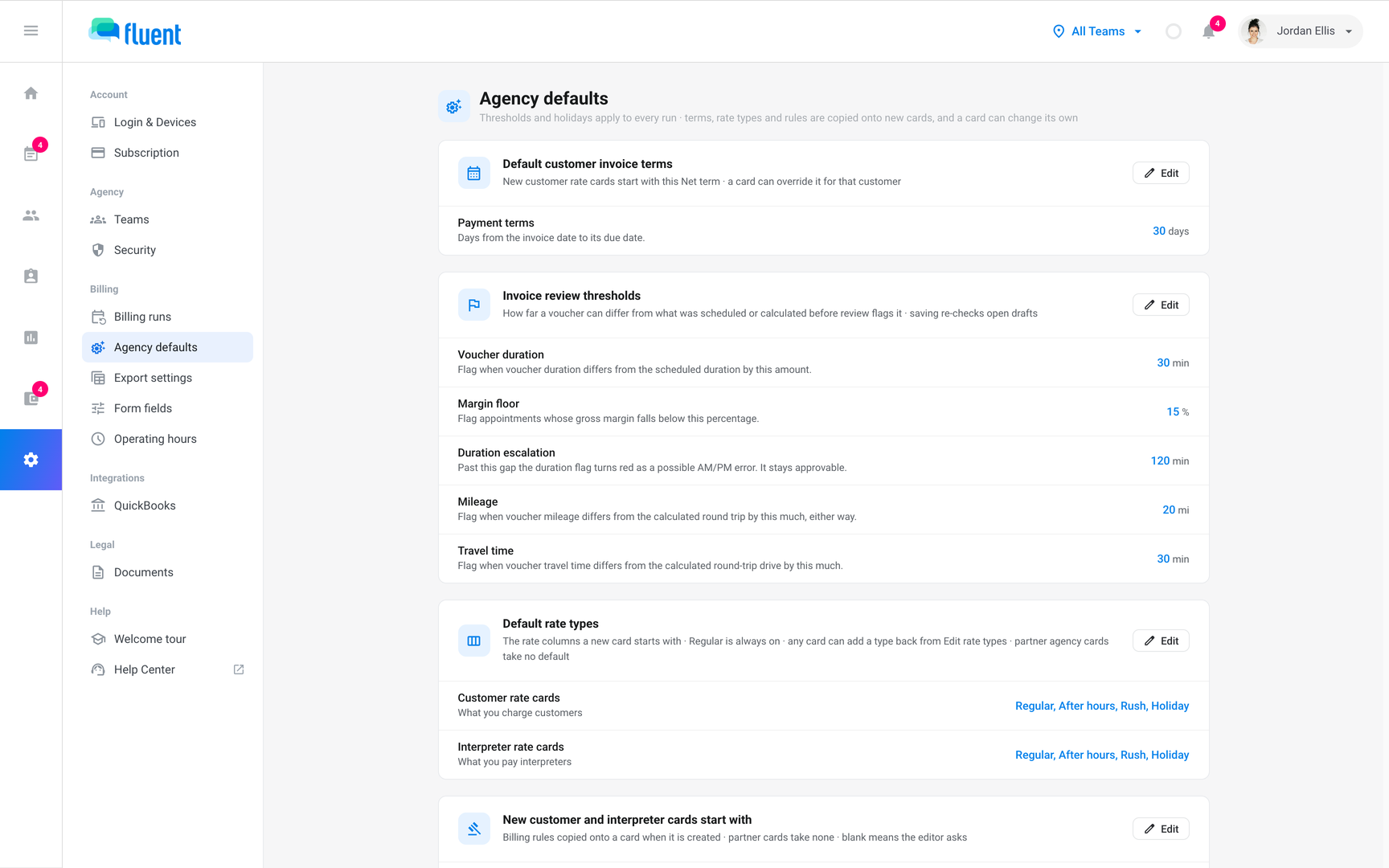Open the All Teams dropdown
This screenshot has width=1389, height=868.
(1097, 31)
